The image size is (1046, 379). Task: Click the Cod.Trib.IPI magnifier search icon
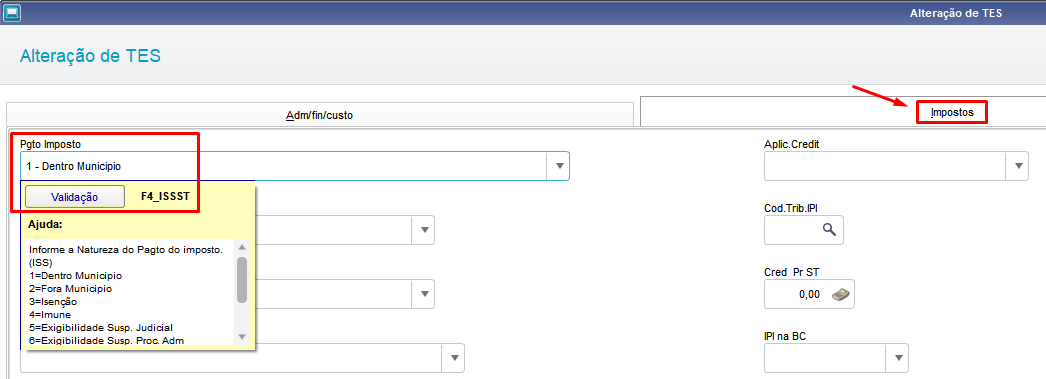click(x=829, y=230)
